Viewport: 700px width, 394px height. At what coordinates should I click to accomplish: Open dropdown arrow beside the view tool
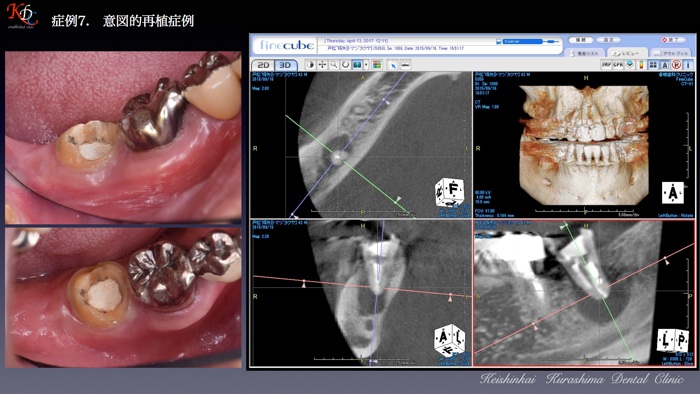[x=366, y=65]
